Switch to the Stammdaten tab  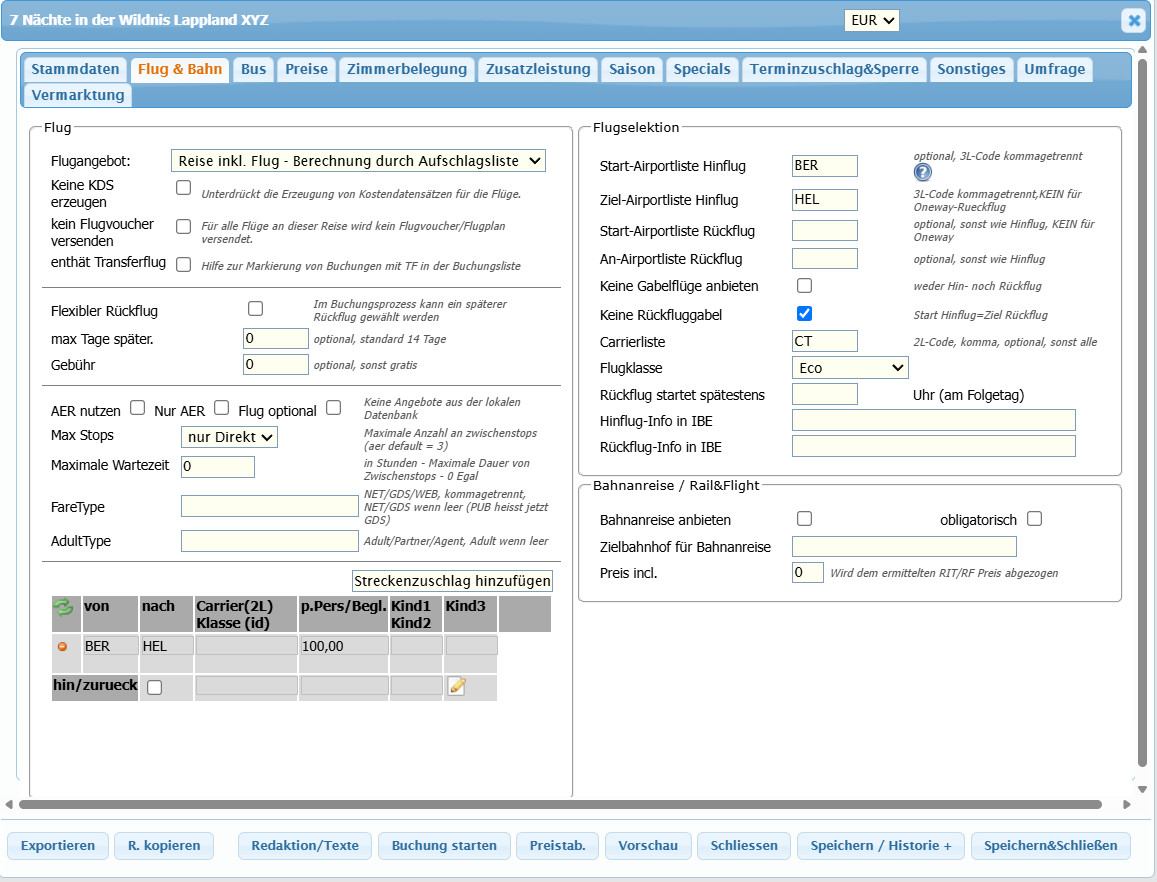(x=75, y=69)
